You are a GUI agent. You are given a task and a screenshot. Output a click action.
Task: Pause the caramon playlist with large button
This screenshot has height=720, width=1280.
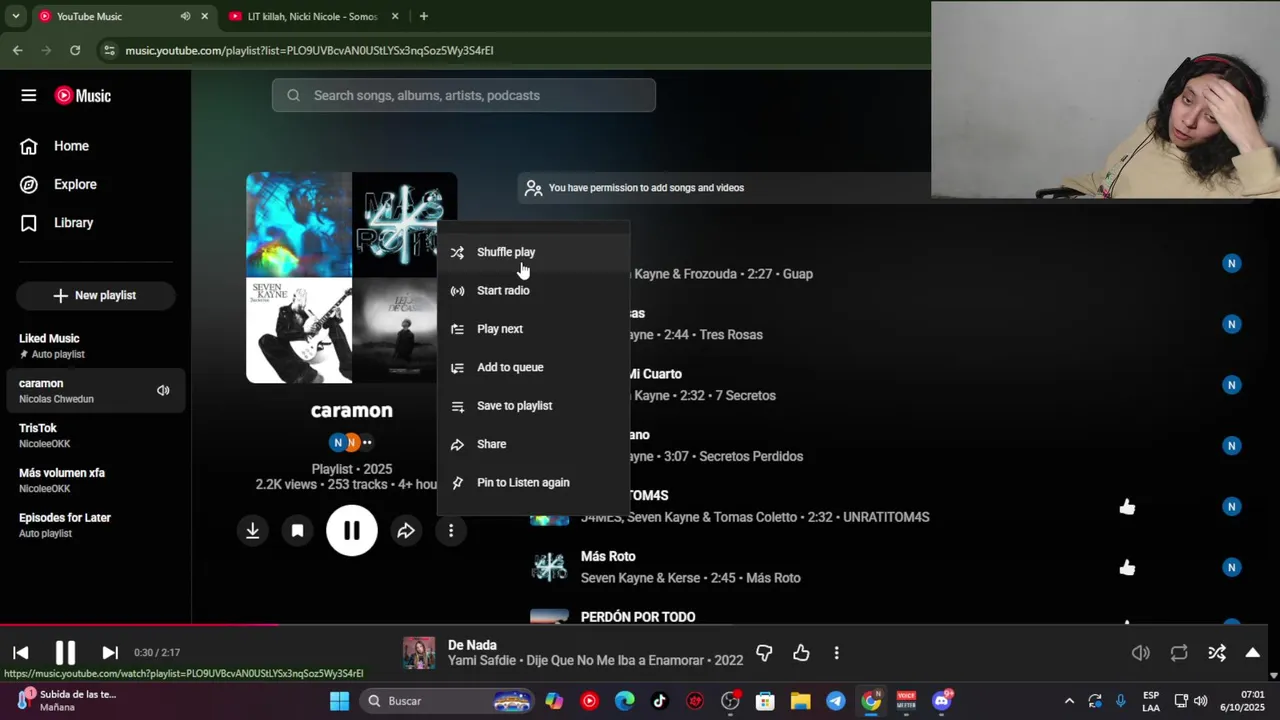click(352, 530)
